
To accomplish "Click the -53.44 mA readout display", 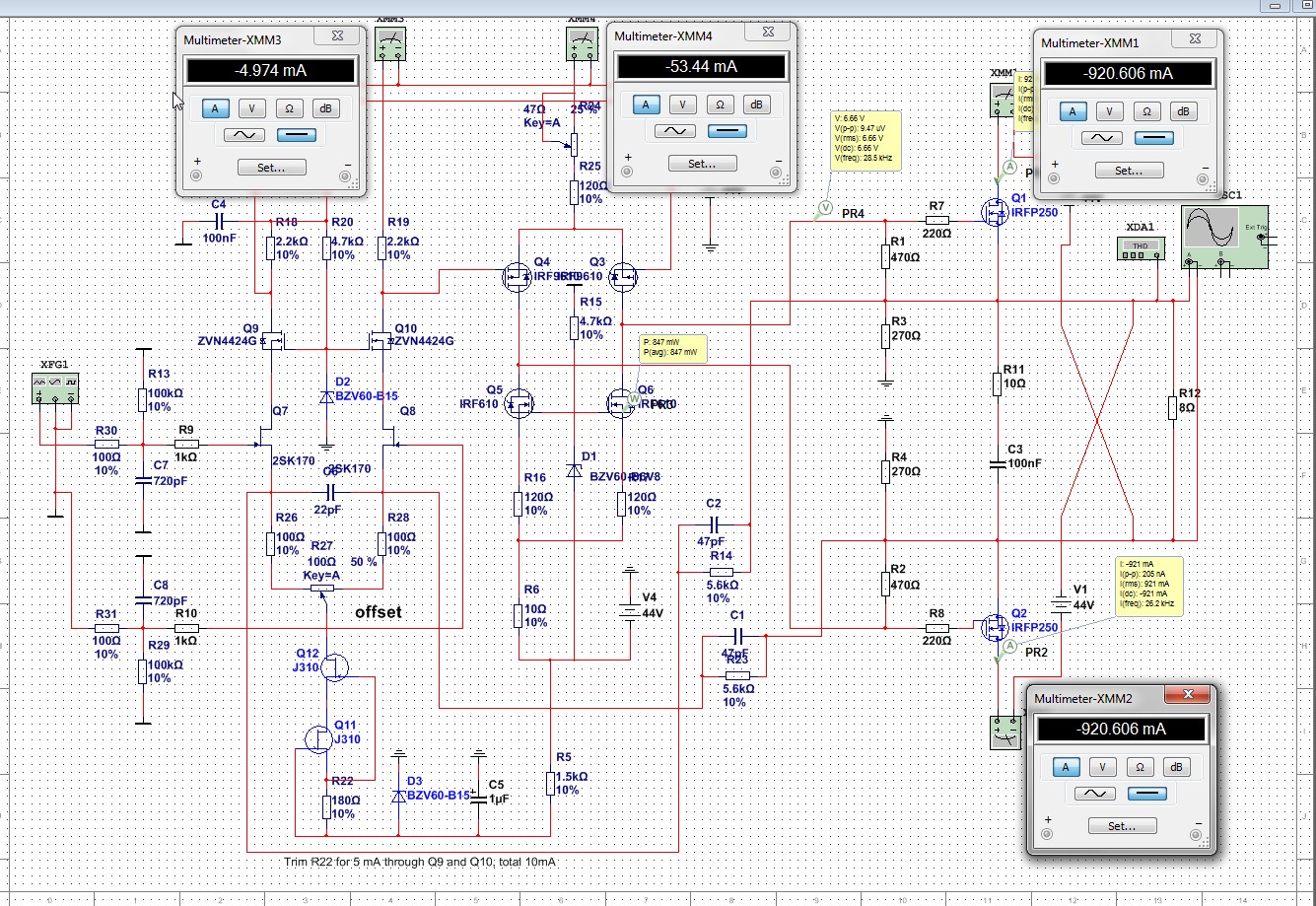I will 700,66.
